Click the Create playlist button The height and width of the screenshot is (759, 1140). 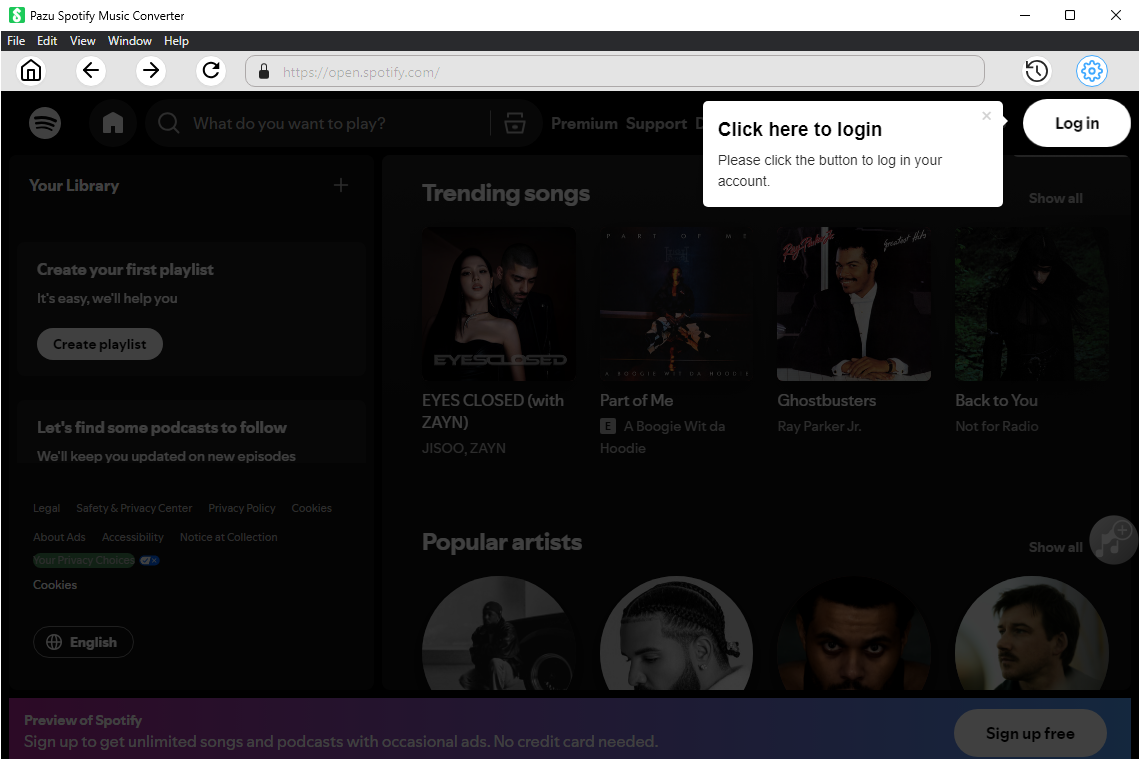[100, 344]
